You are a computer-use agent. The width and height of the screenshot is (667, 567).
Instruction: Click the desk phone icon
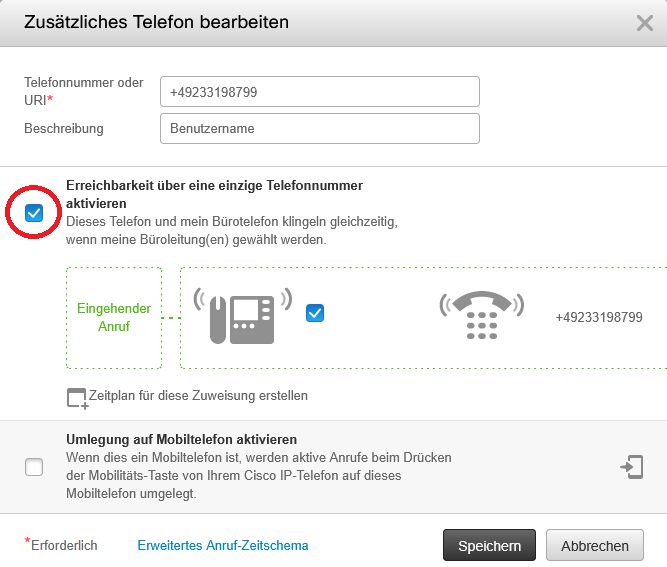243,316
